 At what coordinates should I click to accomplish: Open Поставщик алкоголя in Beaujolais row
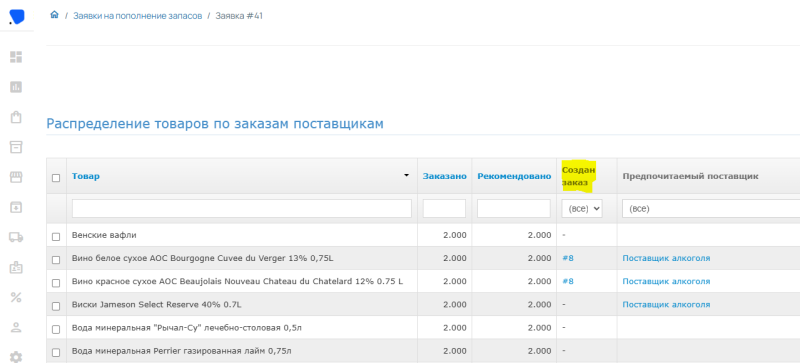coord(666,281)
